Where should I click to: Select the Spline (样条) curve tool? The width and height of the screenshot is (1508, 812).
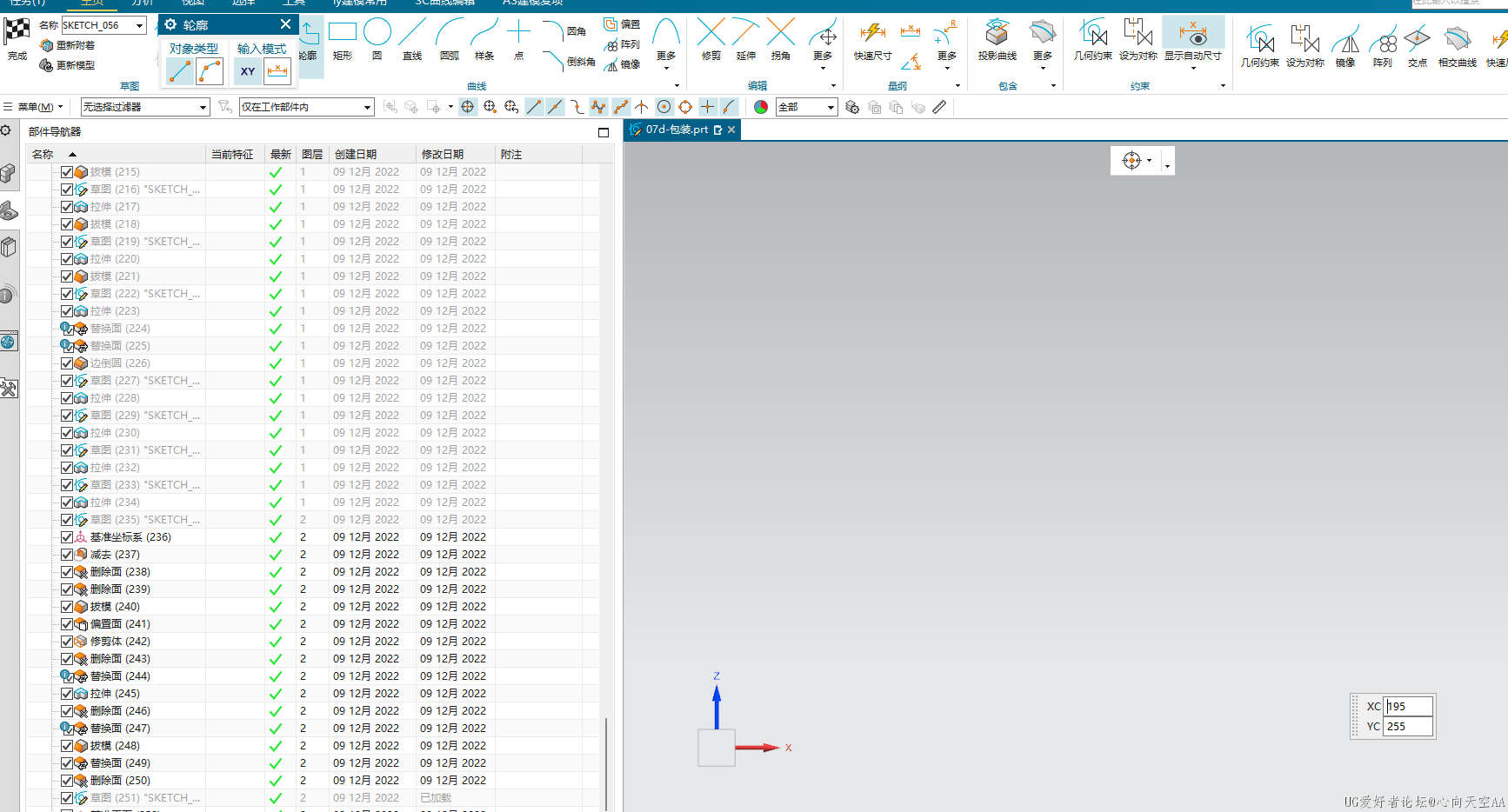click(x=484, y=39)
